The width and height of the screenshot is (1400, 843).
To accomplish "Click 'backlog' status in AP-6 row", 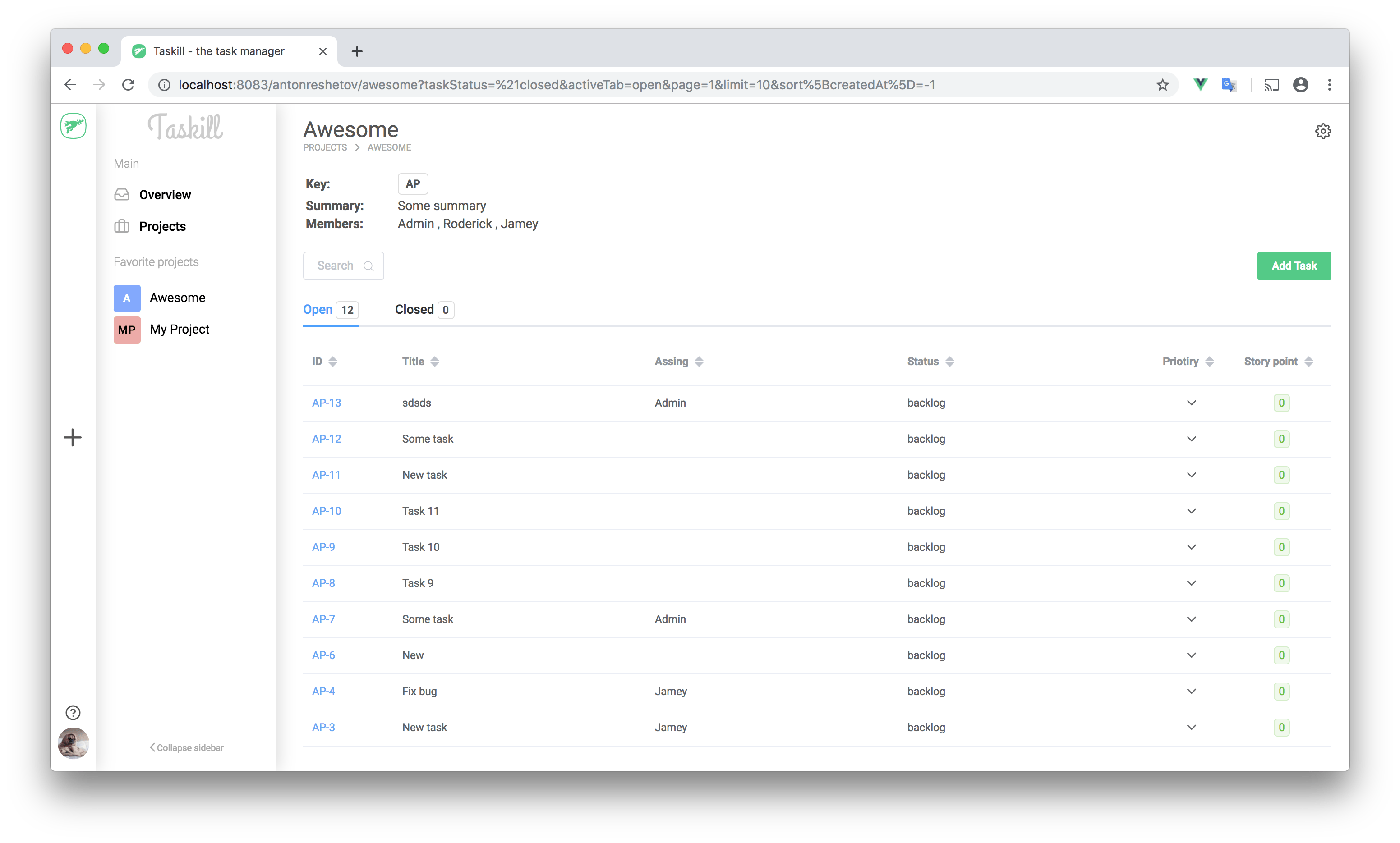I will [x=926, y=655].
